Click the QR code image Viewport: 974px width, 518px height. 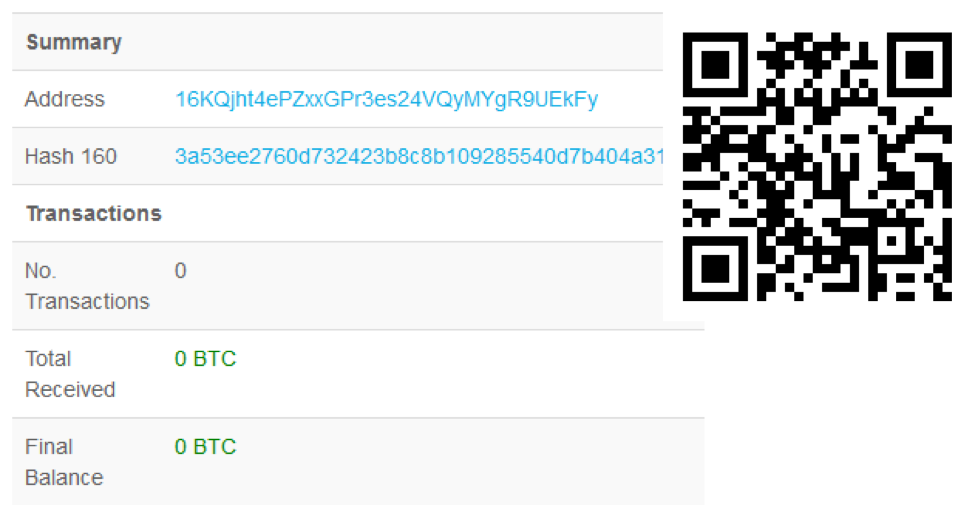[x=817, y=166]
